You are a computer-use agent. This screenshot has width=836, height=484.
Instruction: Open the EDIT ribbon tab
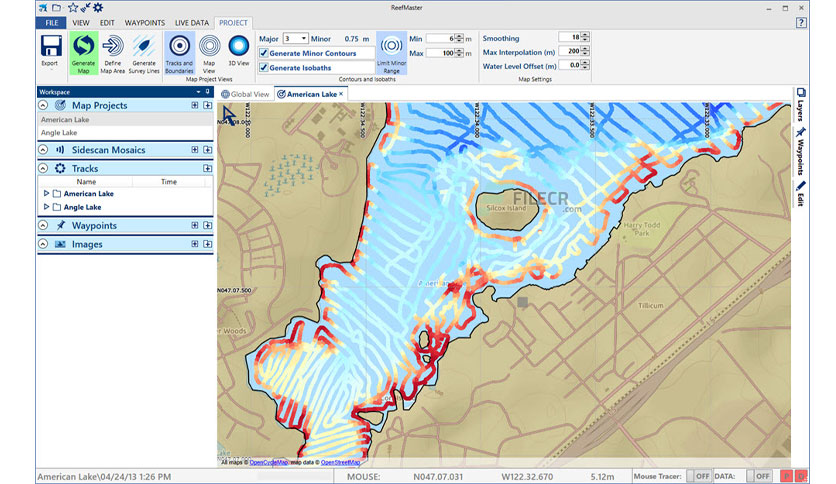click(107, 23)
